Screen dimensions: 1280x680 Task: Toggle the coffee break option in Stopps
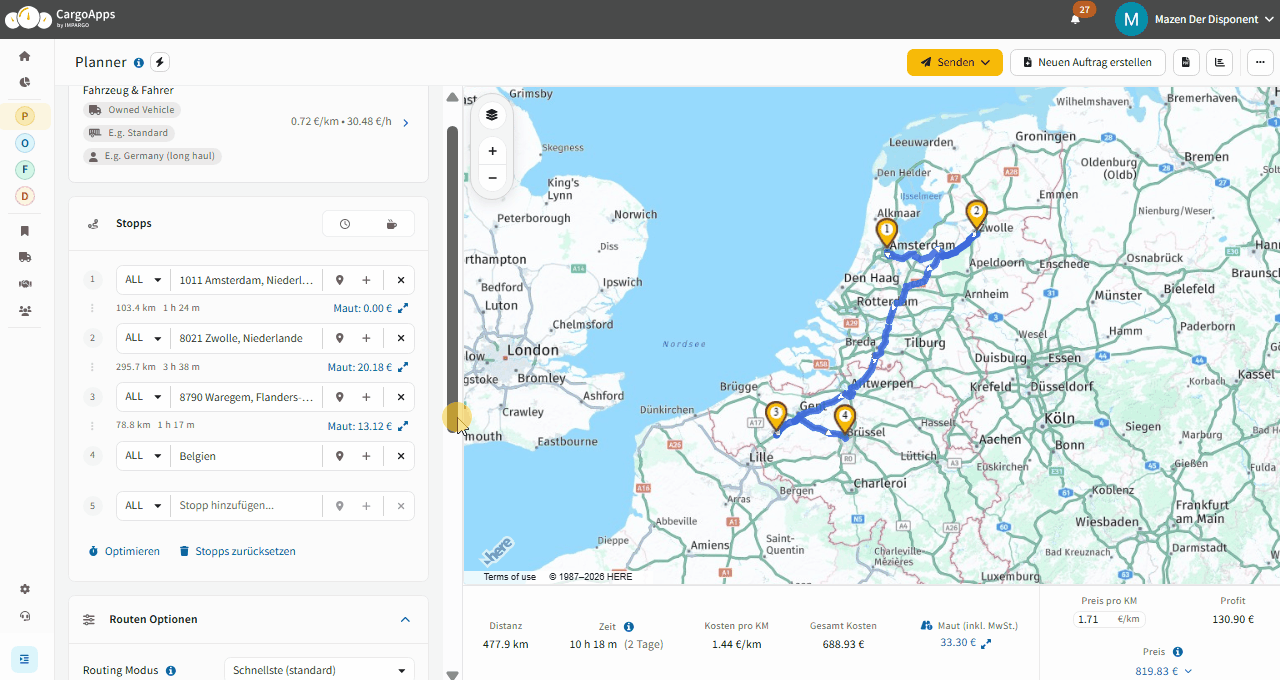(391, 224)
